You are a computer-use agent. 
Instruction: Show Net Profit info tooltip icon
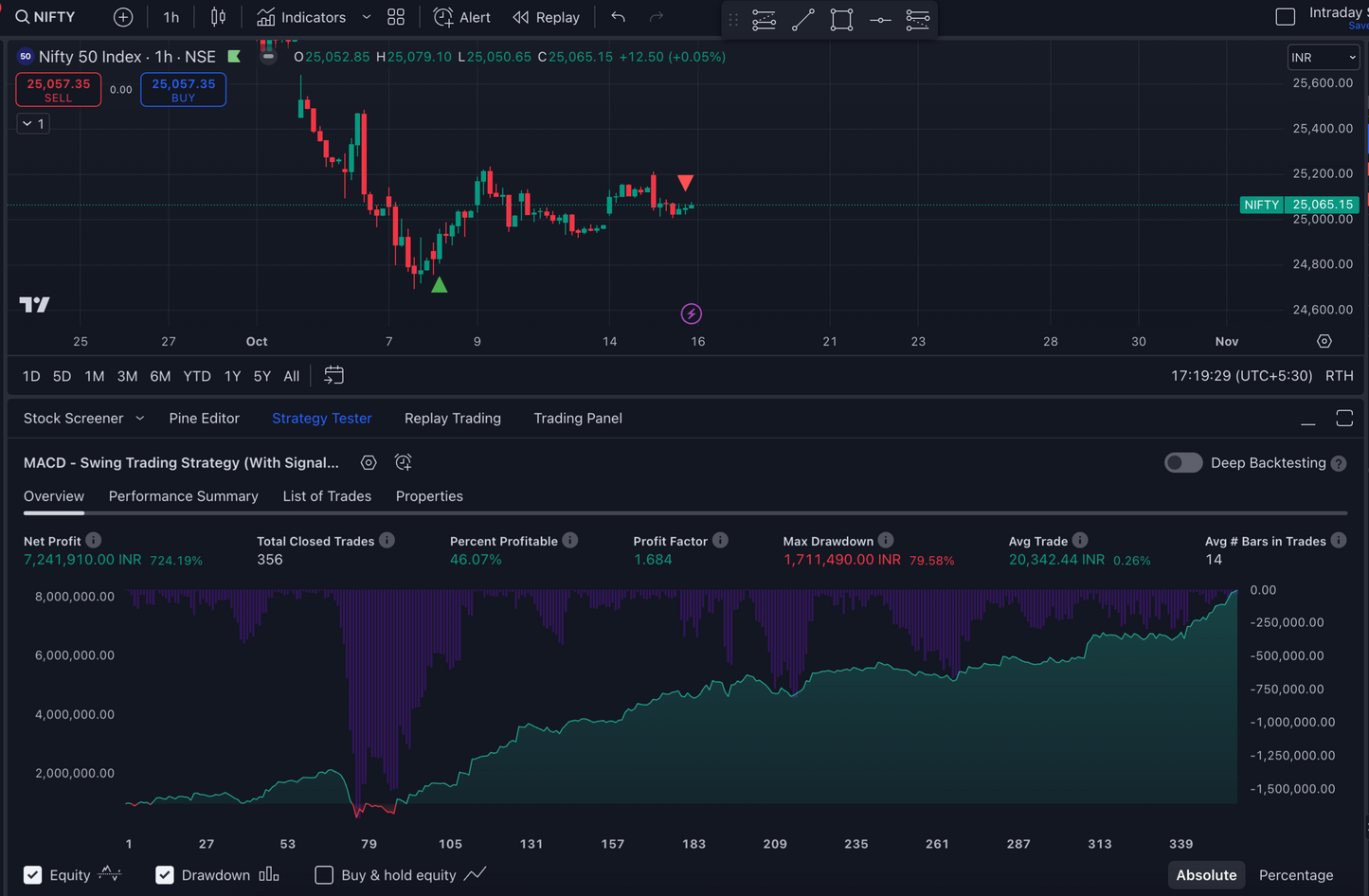point(93,540)
